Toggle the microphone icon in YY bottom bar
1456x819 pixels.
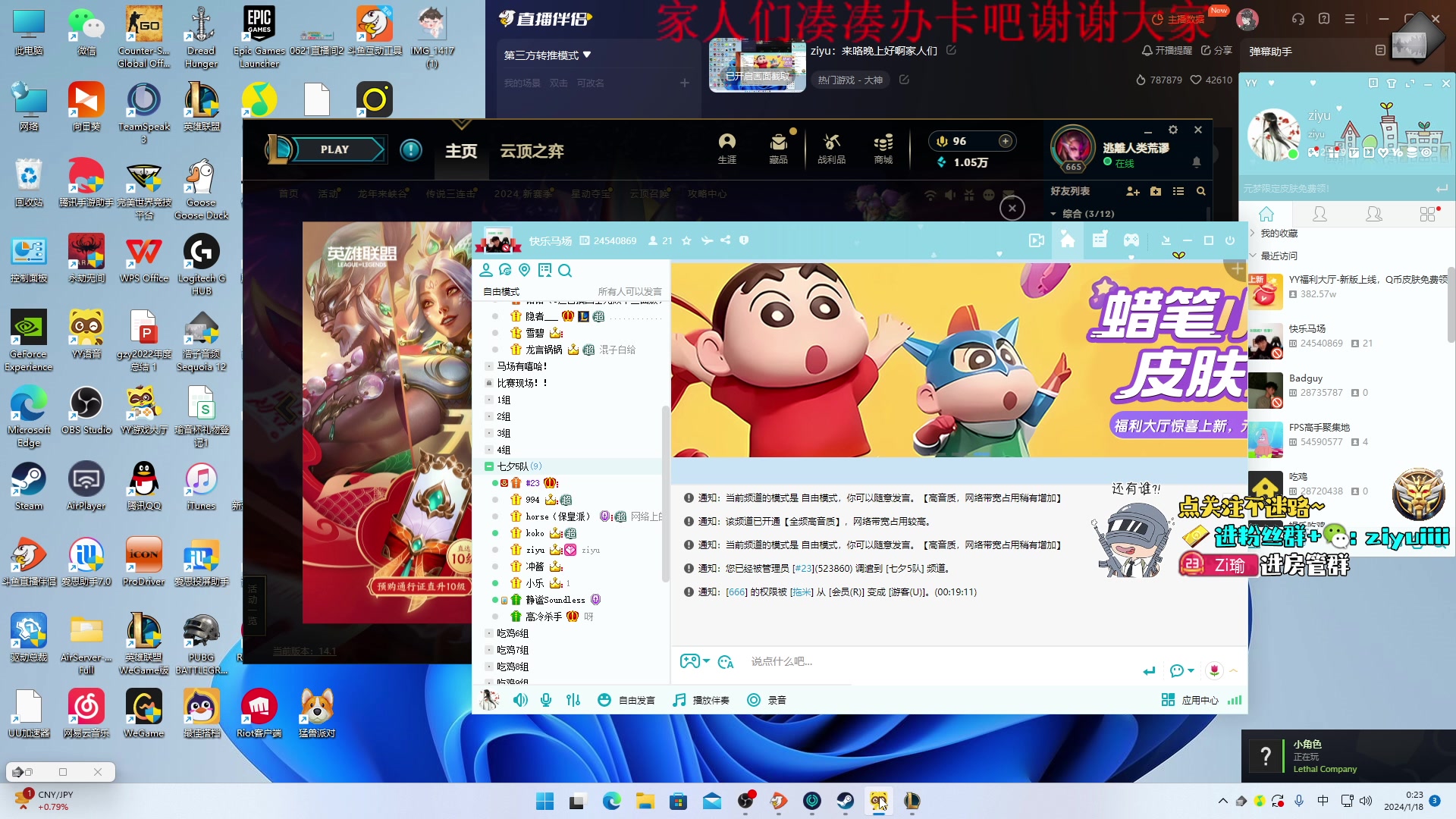546,700
